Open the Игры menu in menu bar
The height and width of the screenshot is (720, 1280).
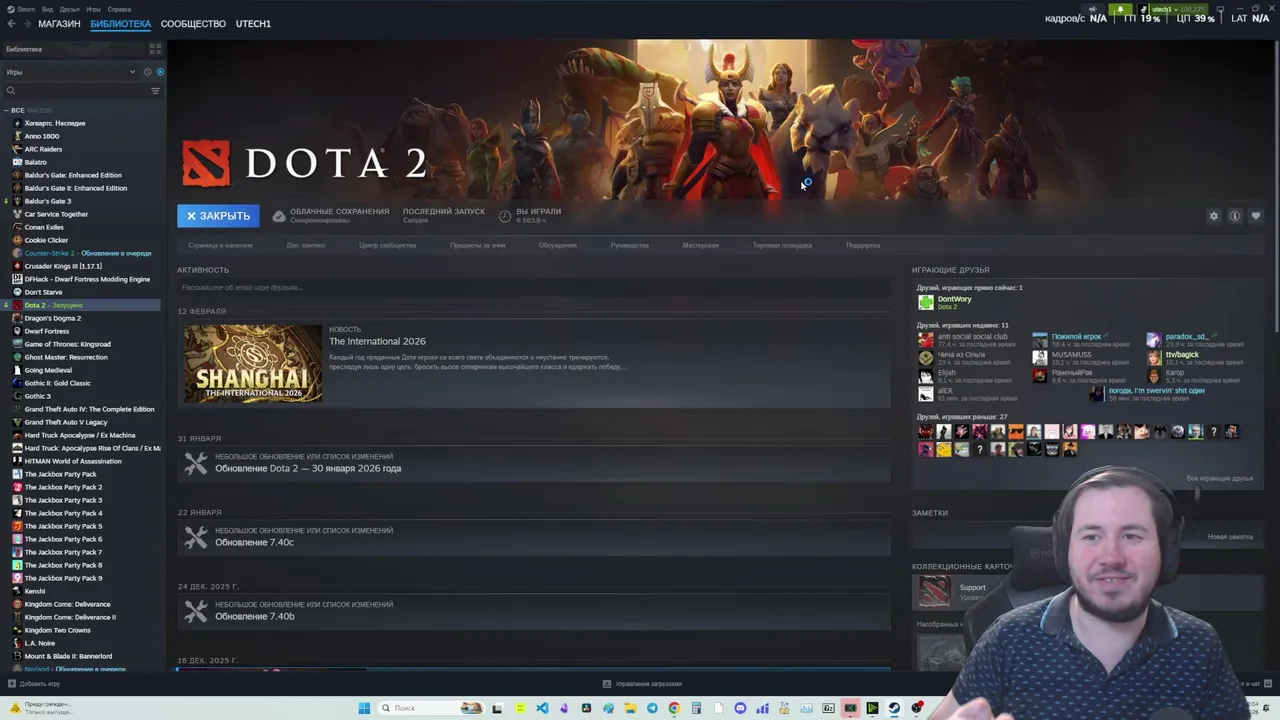tap(93, 9)
